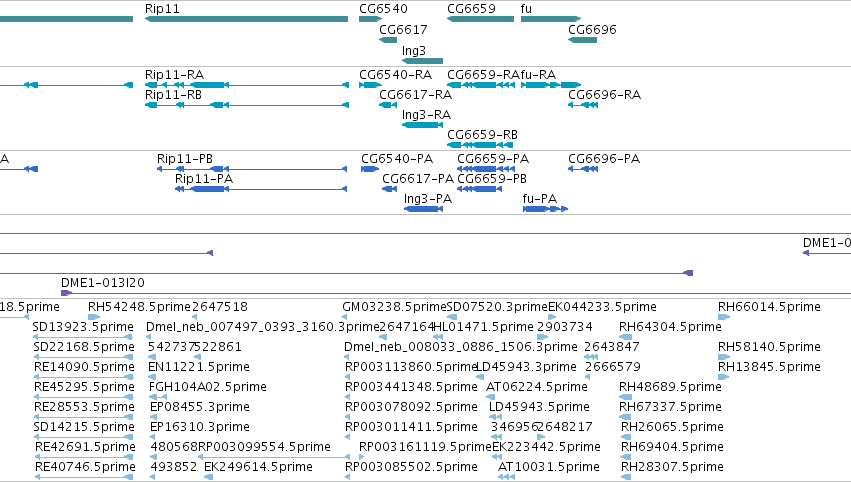
Task: Click the Ing3-RA transcript label
Action: coord(427,115)
